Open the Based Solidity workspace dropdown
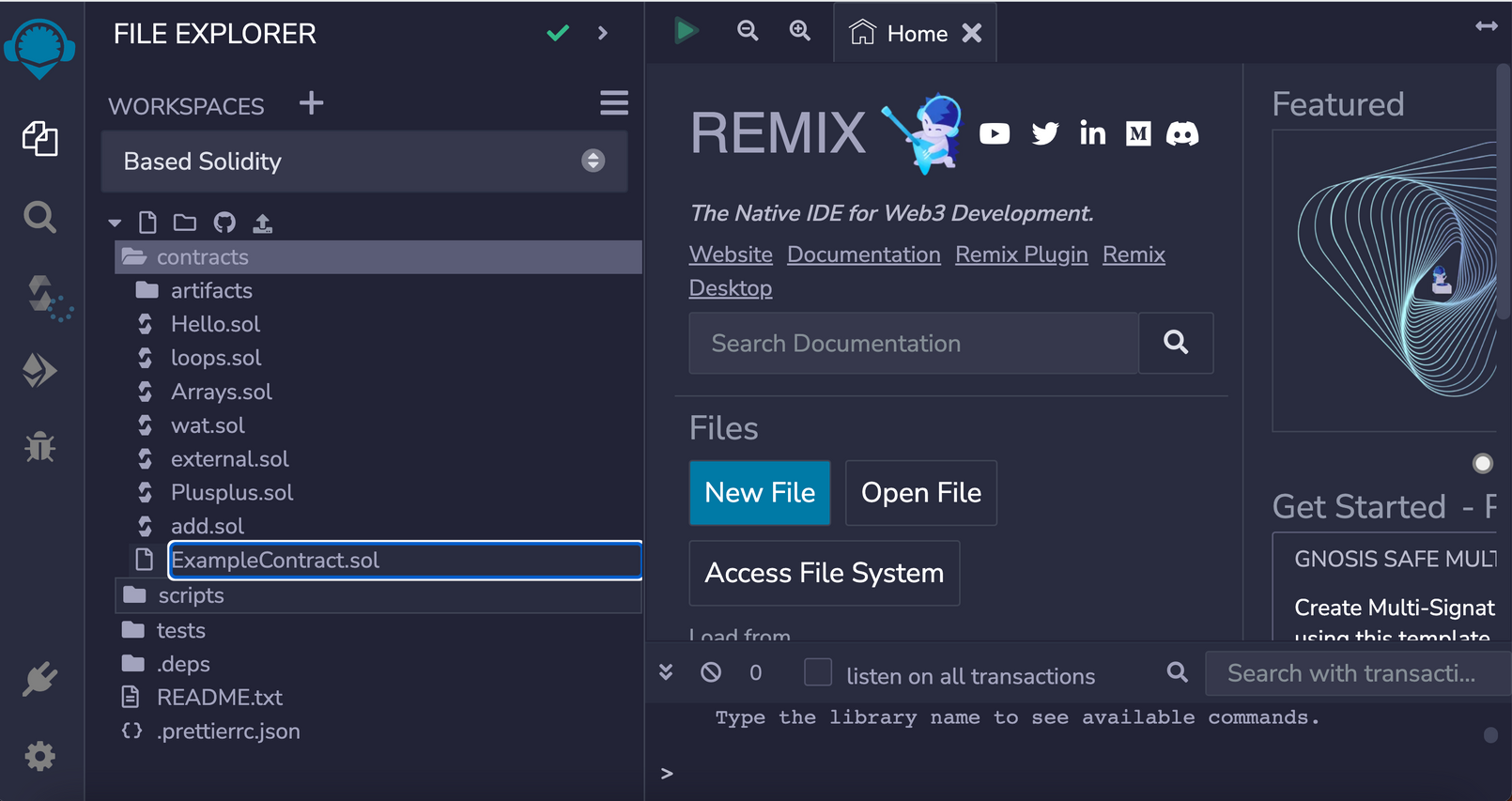This screenshot has width=1512, height=801. [364, 162]
